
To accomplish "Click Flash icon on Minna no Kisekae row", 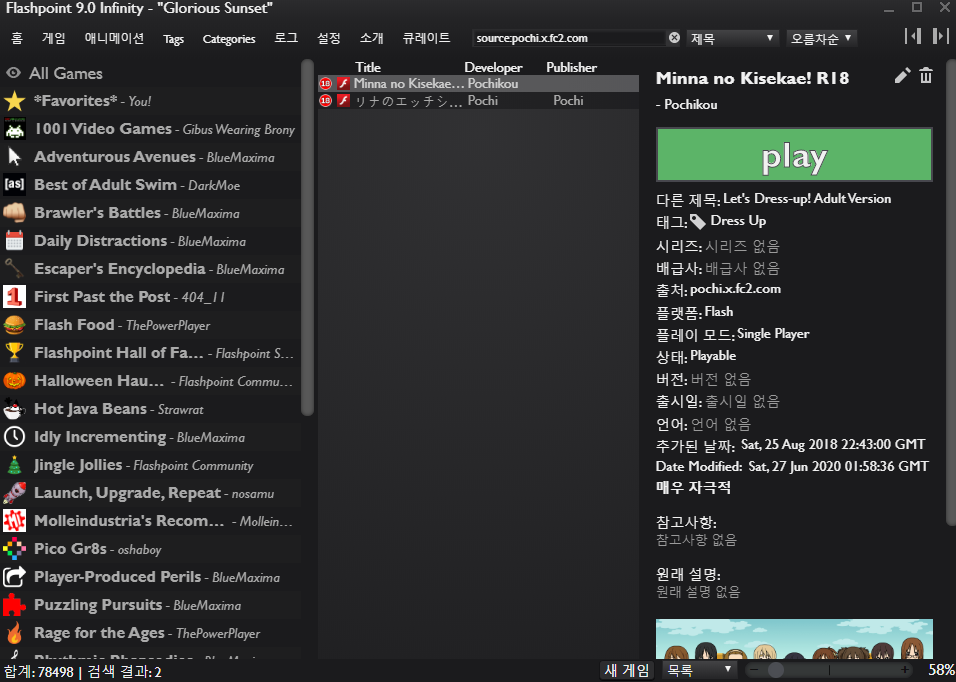I will [344, 83].
